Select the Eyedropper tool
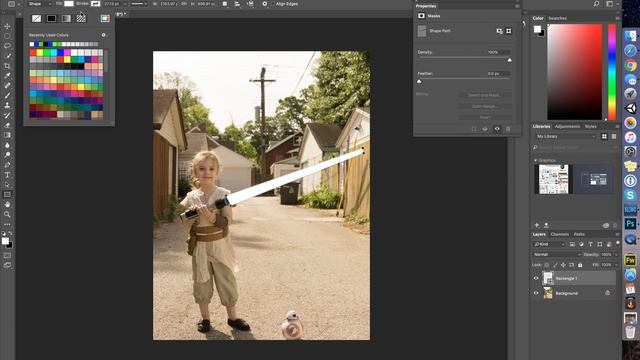Screen dimensions: 640x360 [x=7, y=76]
